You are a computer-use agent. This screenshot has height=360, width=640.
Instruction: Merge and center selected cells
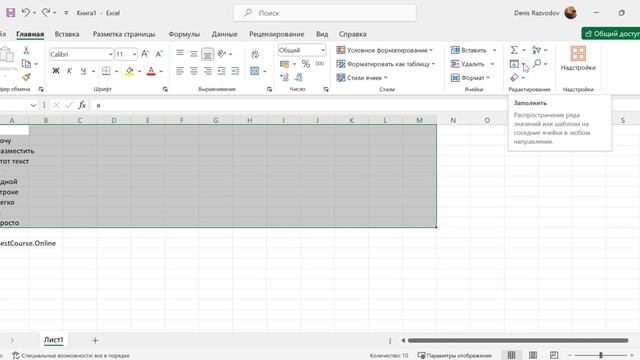[x=255, y=71]
